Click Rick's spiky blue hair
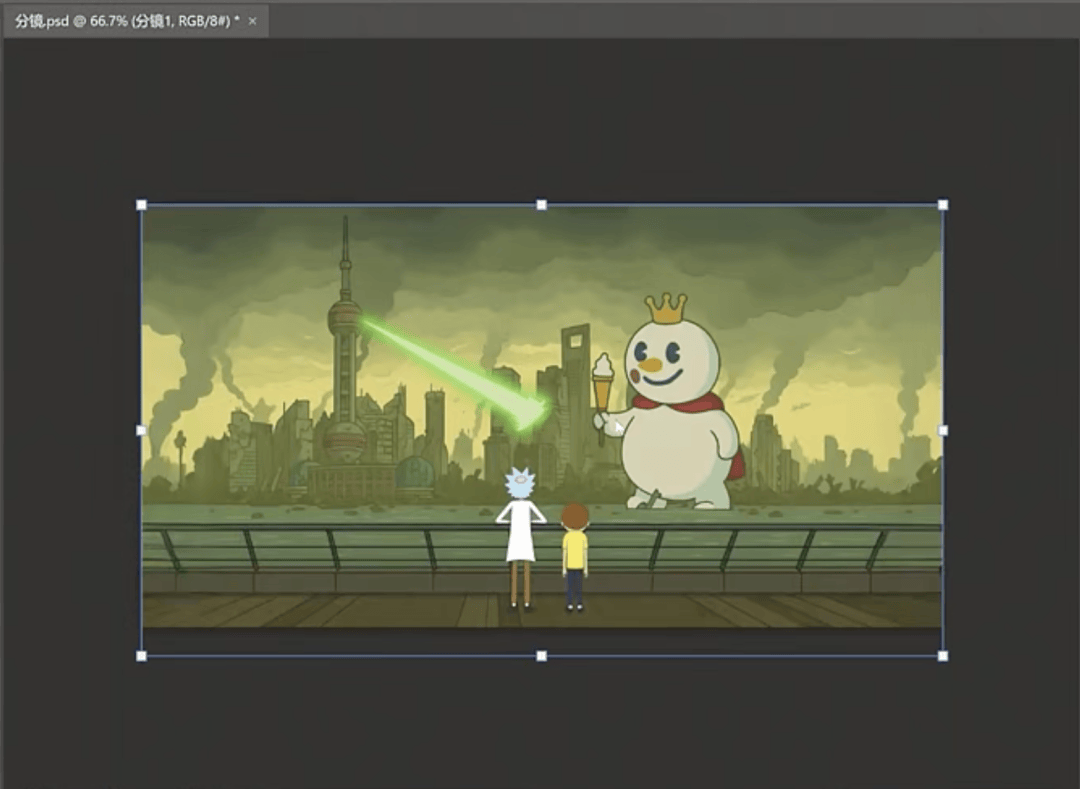The width and height of the screenshot is (1080, 789). (520, 484)
